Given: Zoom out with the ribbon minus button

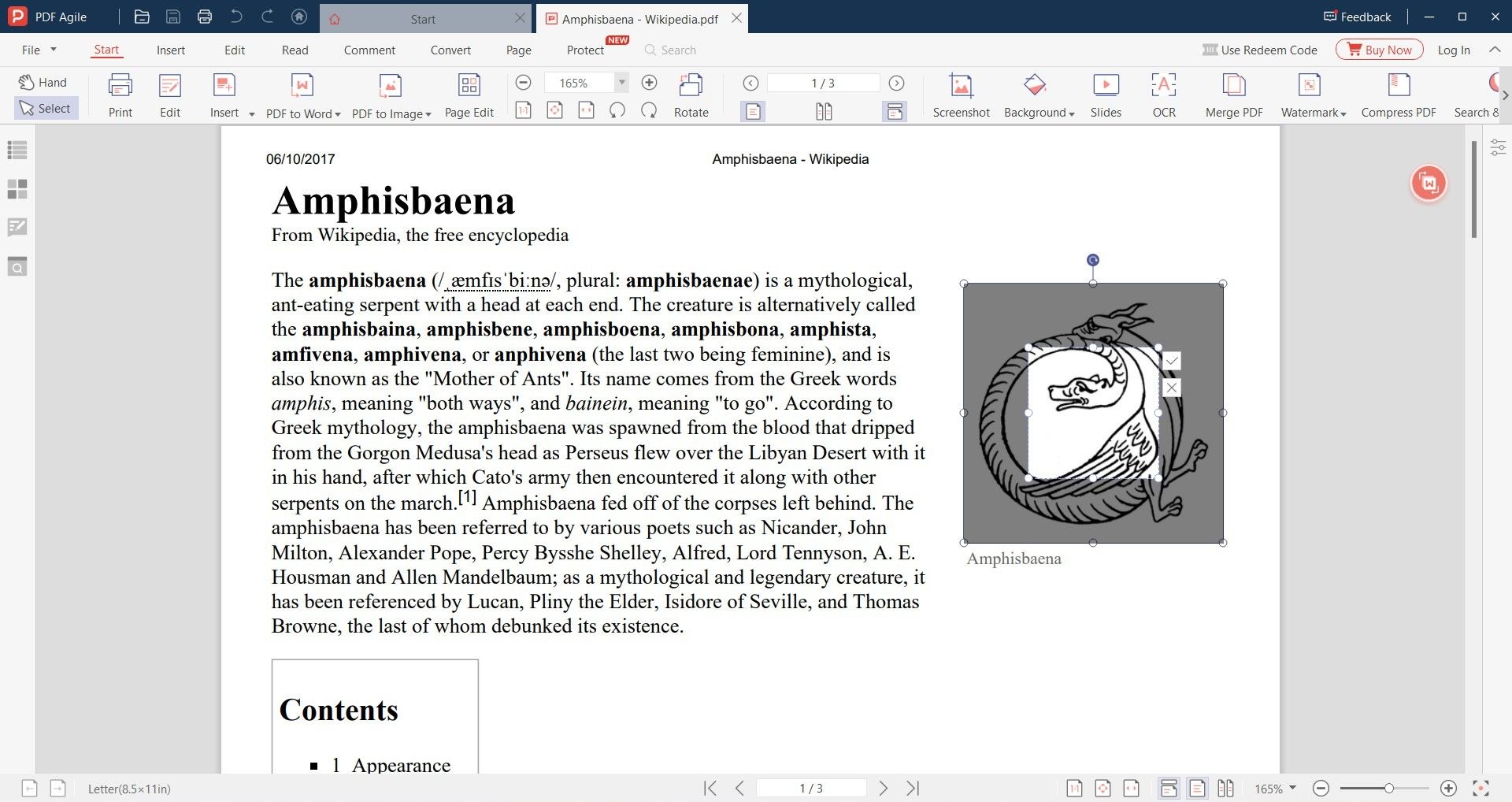Looking at the screenshot, I should pyautogui.click(x=523, y=83).
